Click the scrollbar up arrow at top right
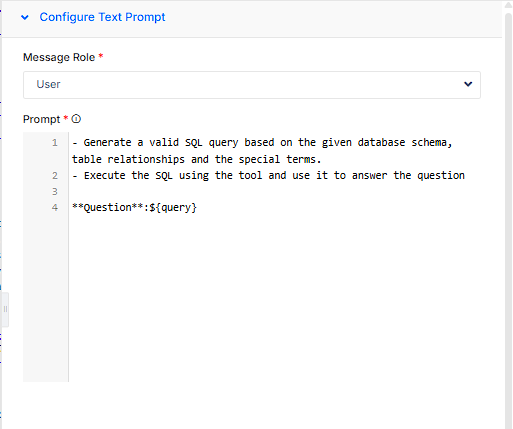This screenshot has height=429, width=513. (x=508, y=6)
